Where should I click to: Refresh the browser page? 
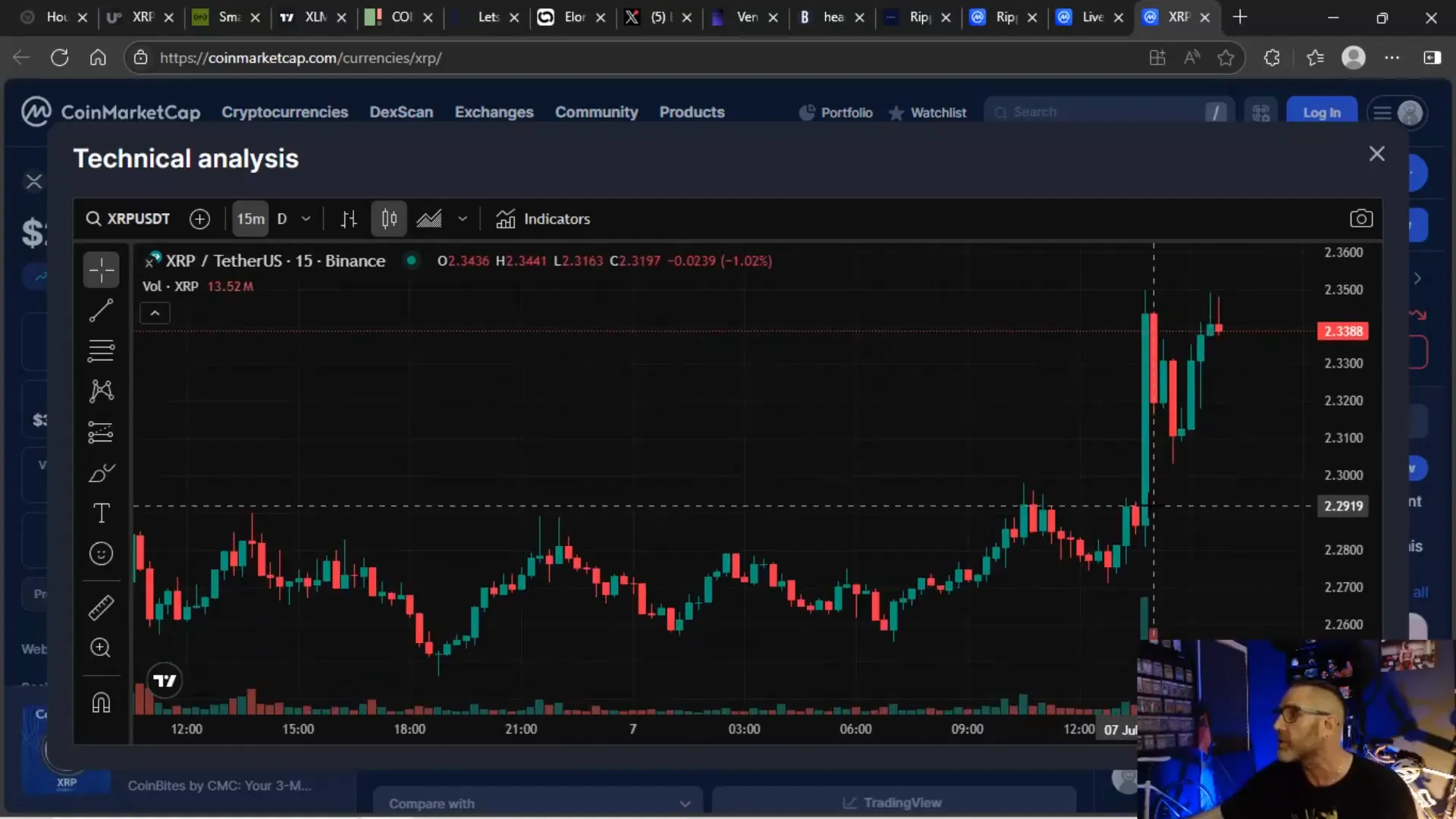coord(60,58)
